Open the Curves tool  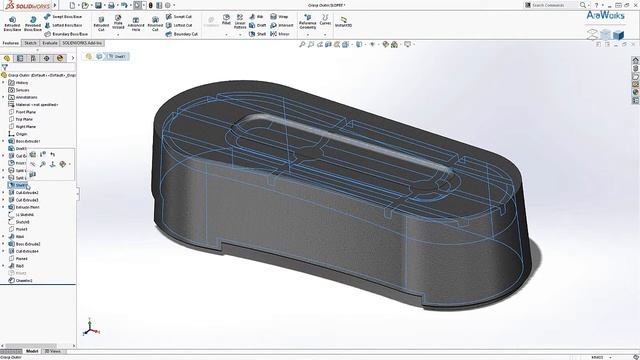[325, 20]
